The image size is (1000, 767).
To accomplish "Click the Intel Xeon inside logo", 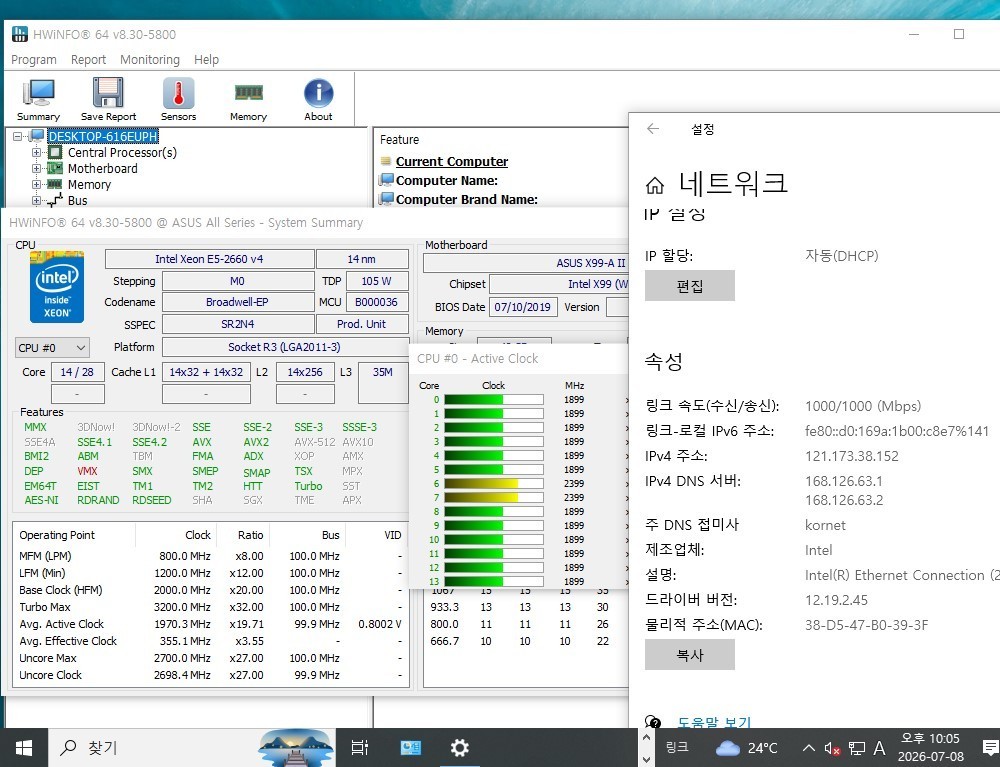I will [57, 287].
